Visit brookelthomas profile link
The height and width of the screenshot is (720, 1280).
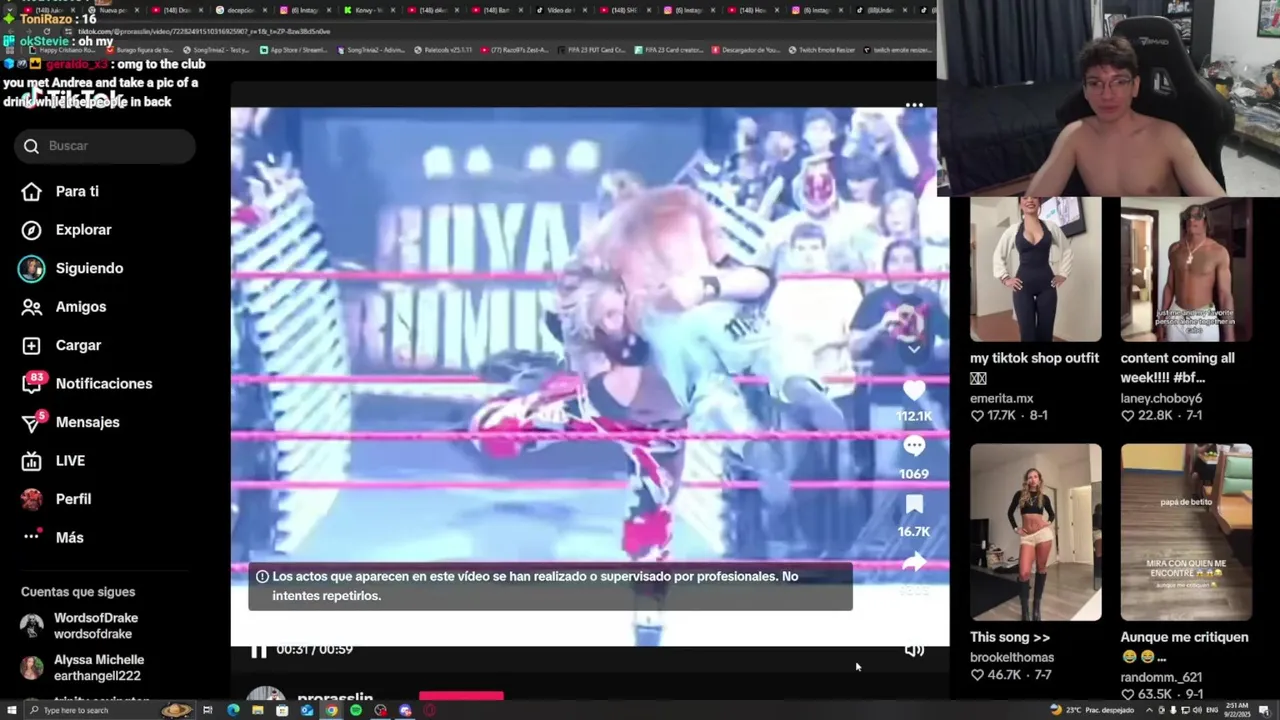(1011, 657)
